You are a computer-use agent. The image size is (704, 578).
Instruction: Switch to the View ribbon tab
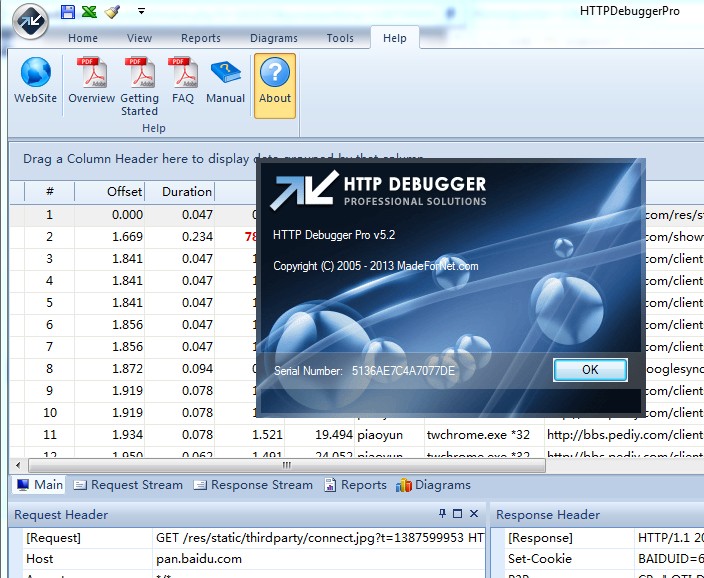[x=139, y=38]
